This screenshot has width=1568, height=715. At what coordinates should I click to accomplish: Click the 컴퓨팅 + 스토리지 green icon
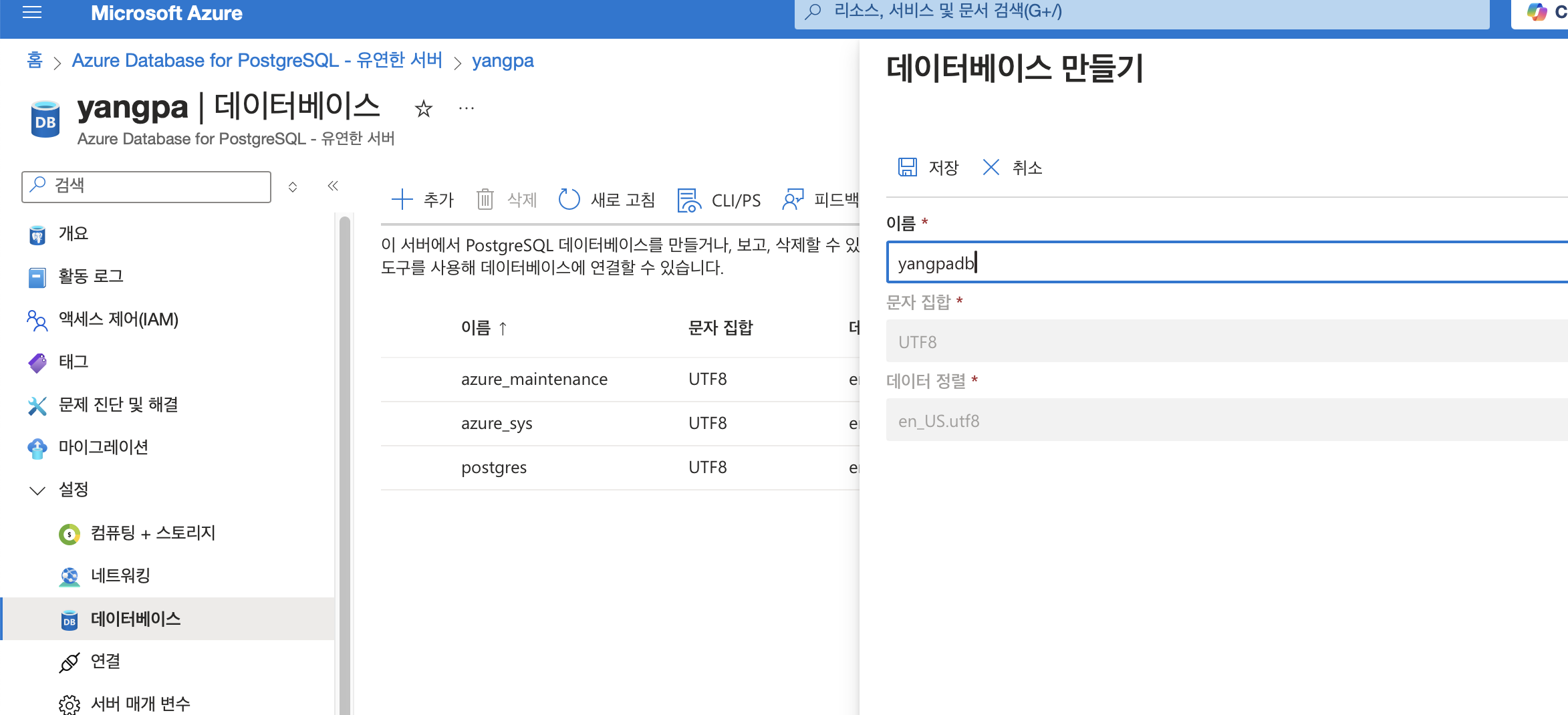(x=70, y=534)
